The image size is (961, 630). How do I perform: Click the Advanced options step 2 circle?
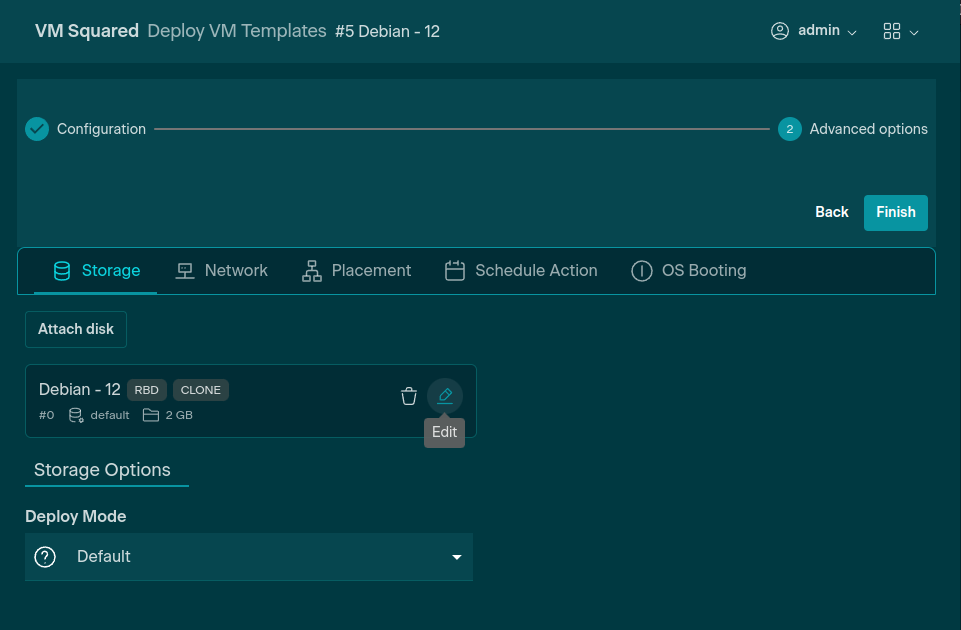(789, 129)
